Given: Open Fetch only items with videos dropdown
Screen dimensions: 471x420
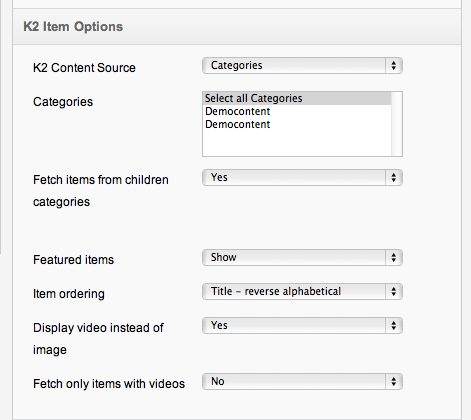Looking at the screenshot, I should pyautogui.click(x=302, y=382).
